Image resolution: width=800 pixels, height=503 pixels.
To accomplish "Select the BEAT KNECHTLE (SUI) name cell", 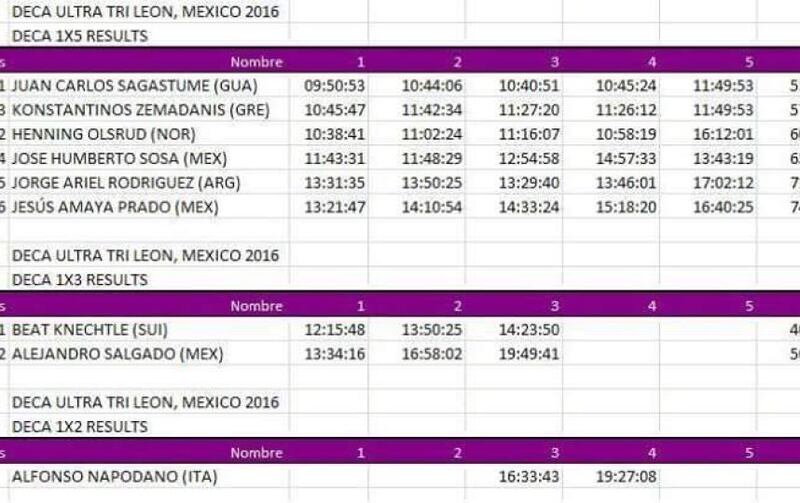I will pos(149,330).
